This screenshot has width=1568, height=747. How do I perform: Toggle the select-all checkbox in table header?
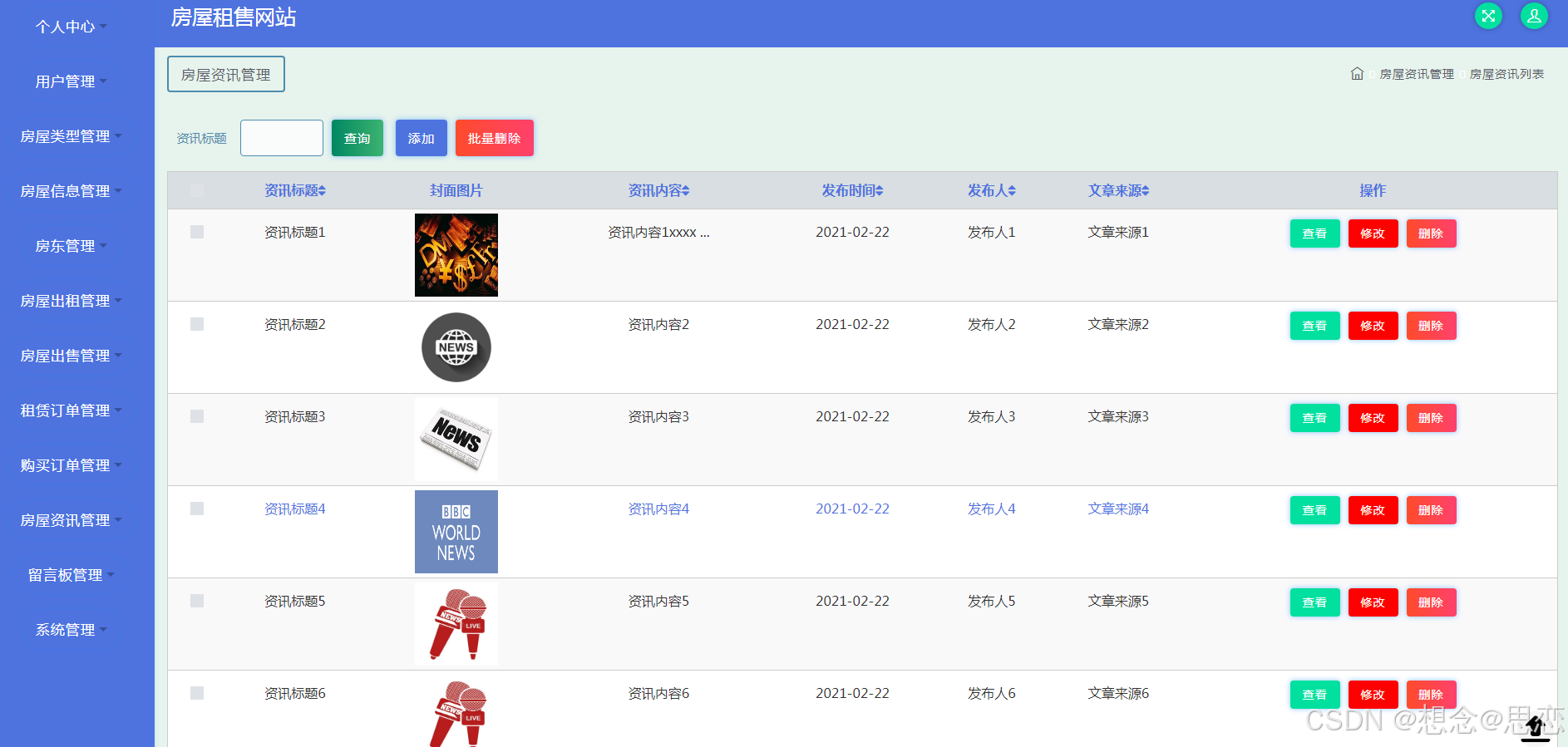(197, 190)
